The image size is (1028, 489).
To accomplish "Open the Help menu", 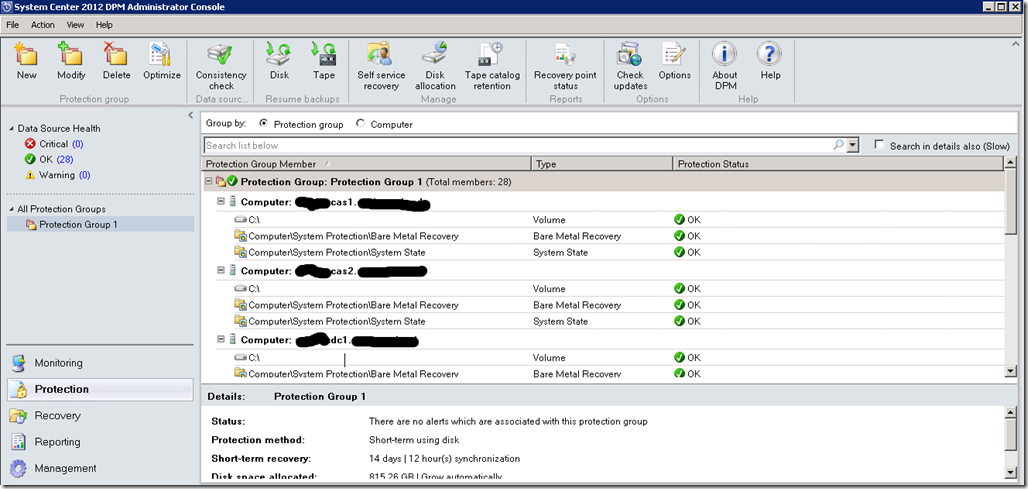I will point(104,25).
